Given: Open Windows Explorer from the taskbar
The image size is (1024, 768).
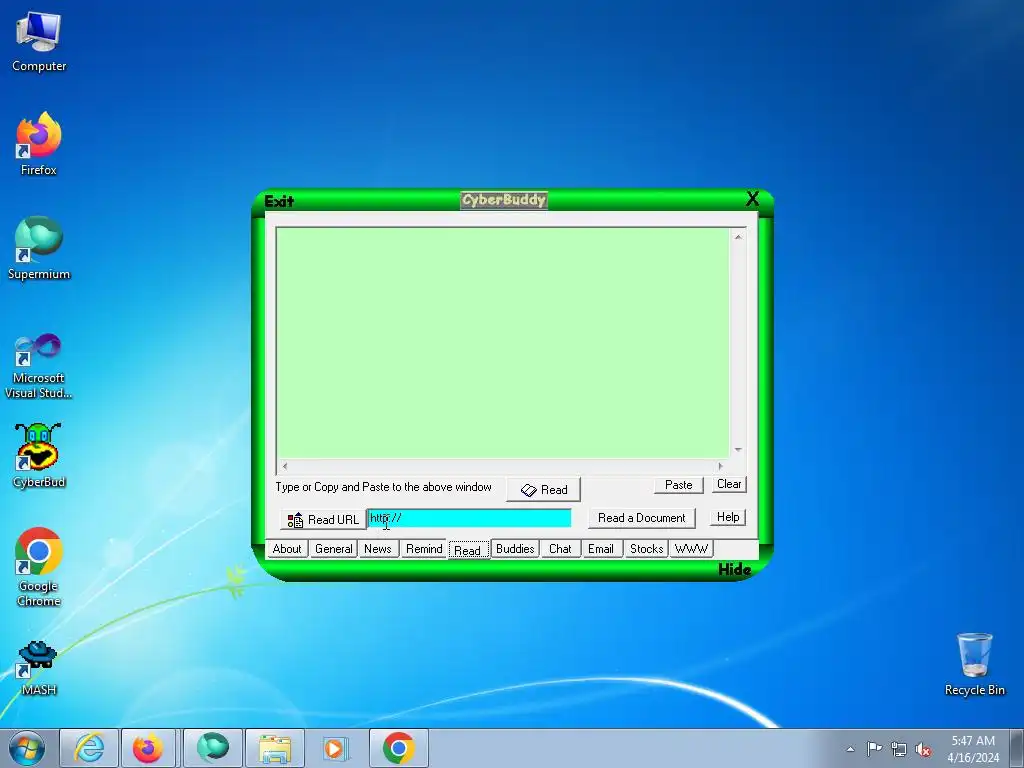Looking at the screenshot, I should click(275, 748).
